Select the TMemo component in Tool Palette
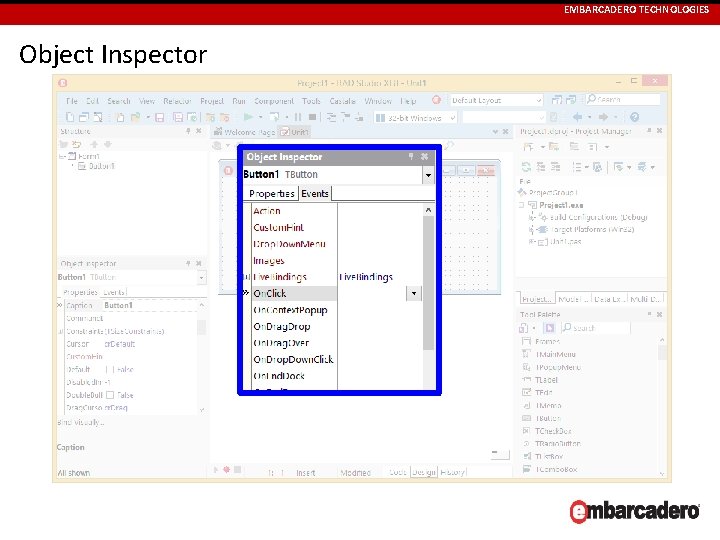Screen dimensions: 720x540 pyautogui.click(x=542, y=405)
